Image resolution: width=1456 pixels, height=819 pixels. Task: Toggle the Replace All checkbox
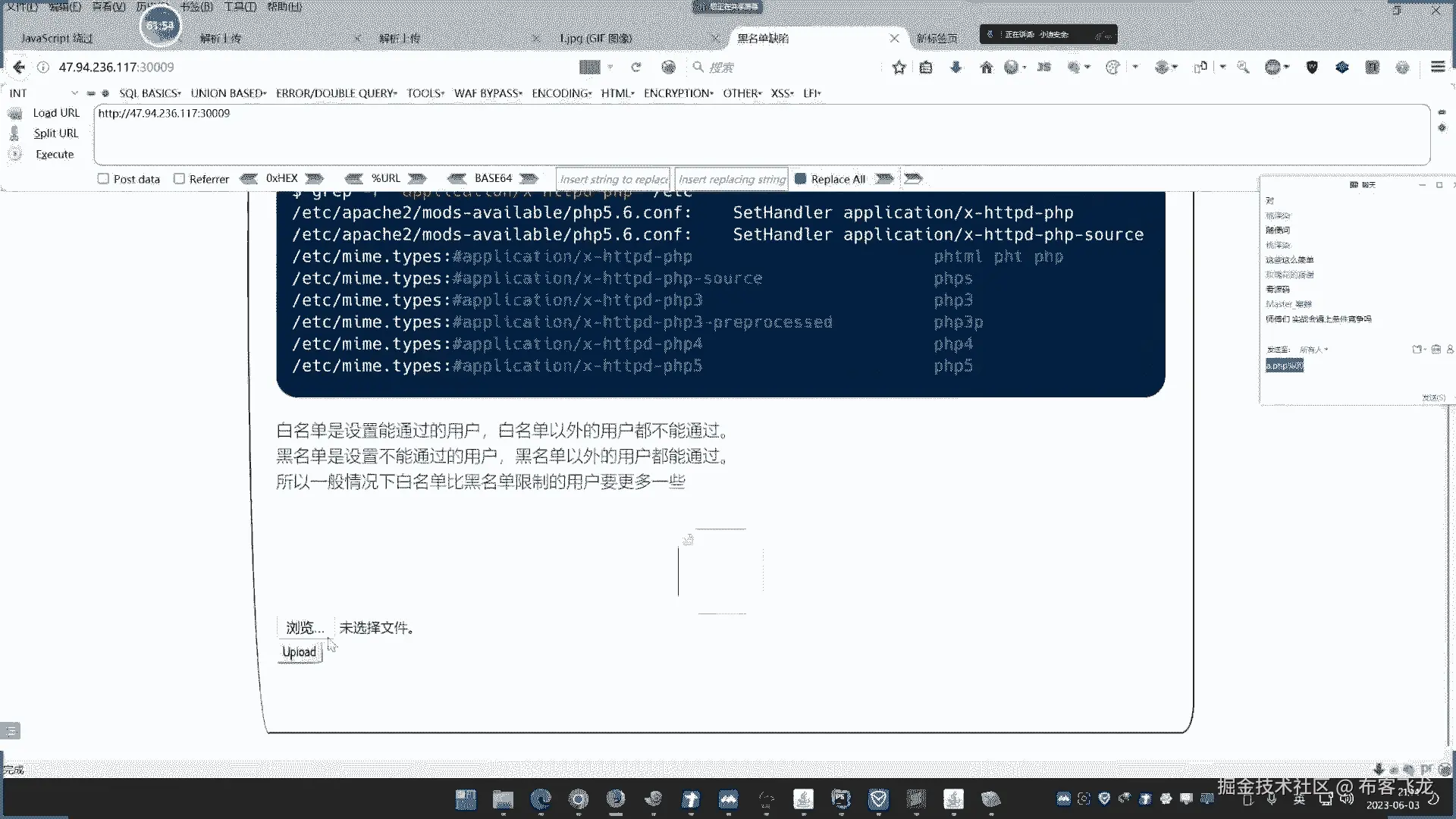coord(800,179)
